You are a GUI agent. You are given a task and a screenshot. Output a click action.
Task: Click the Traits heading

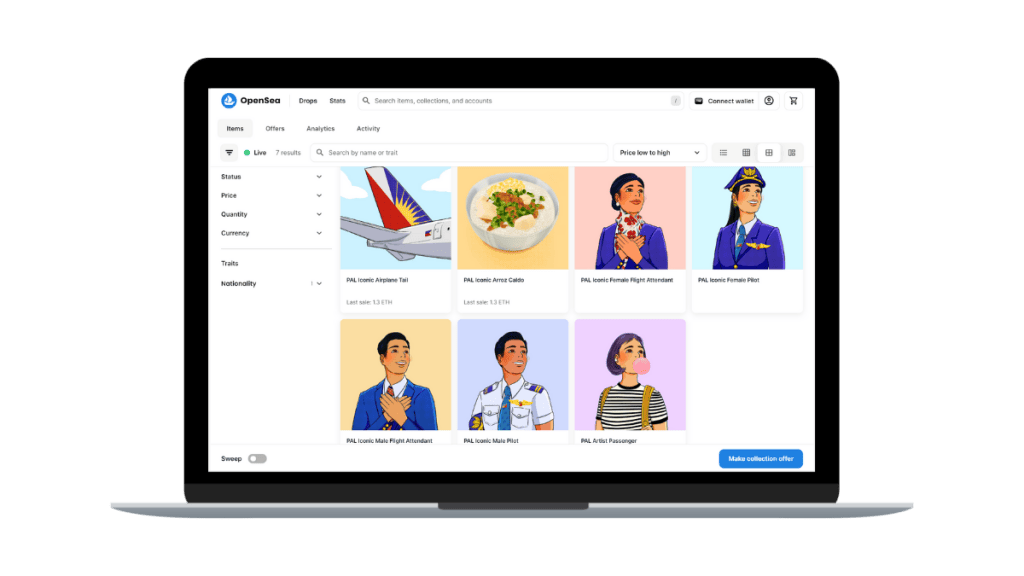229,264
